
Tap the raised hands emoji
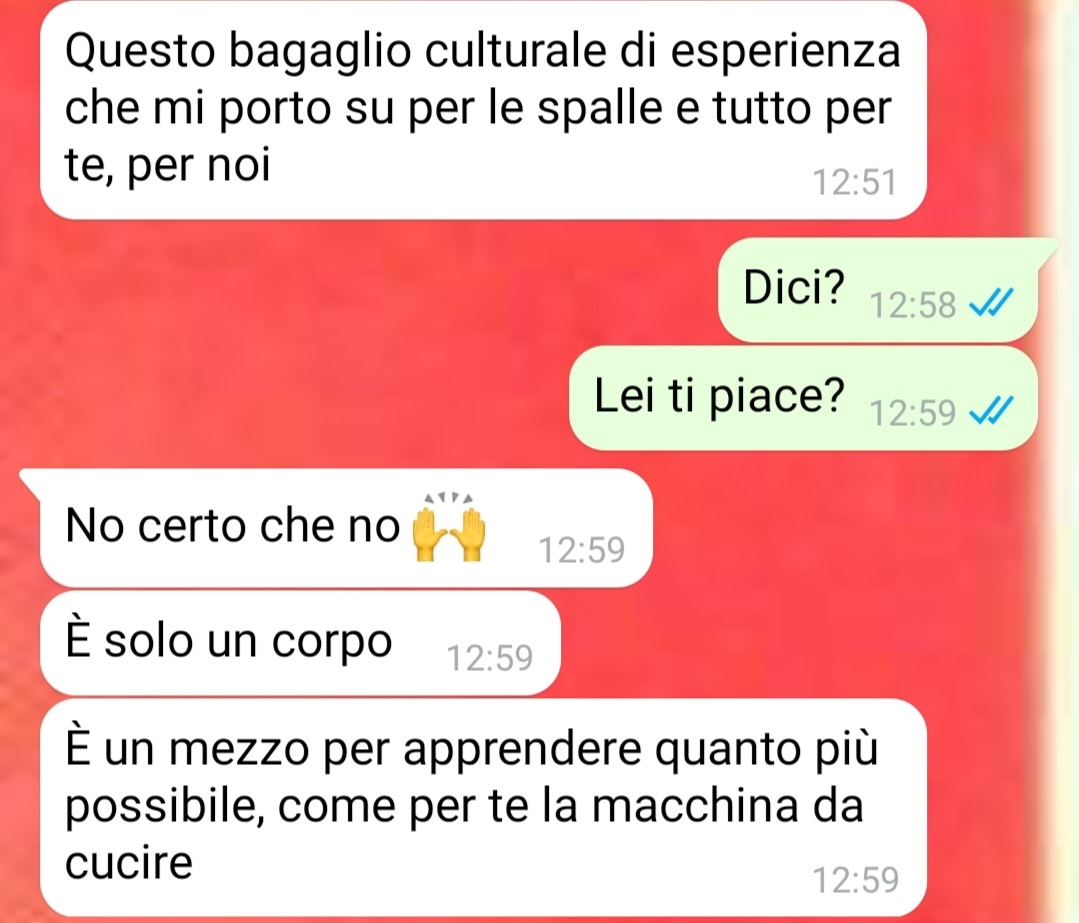click(x=448, y=528)
